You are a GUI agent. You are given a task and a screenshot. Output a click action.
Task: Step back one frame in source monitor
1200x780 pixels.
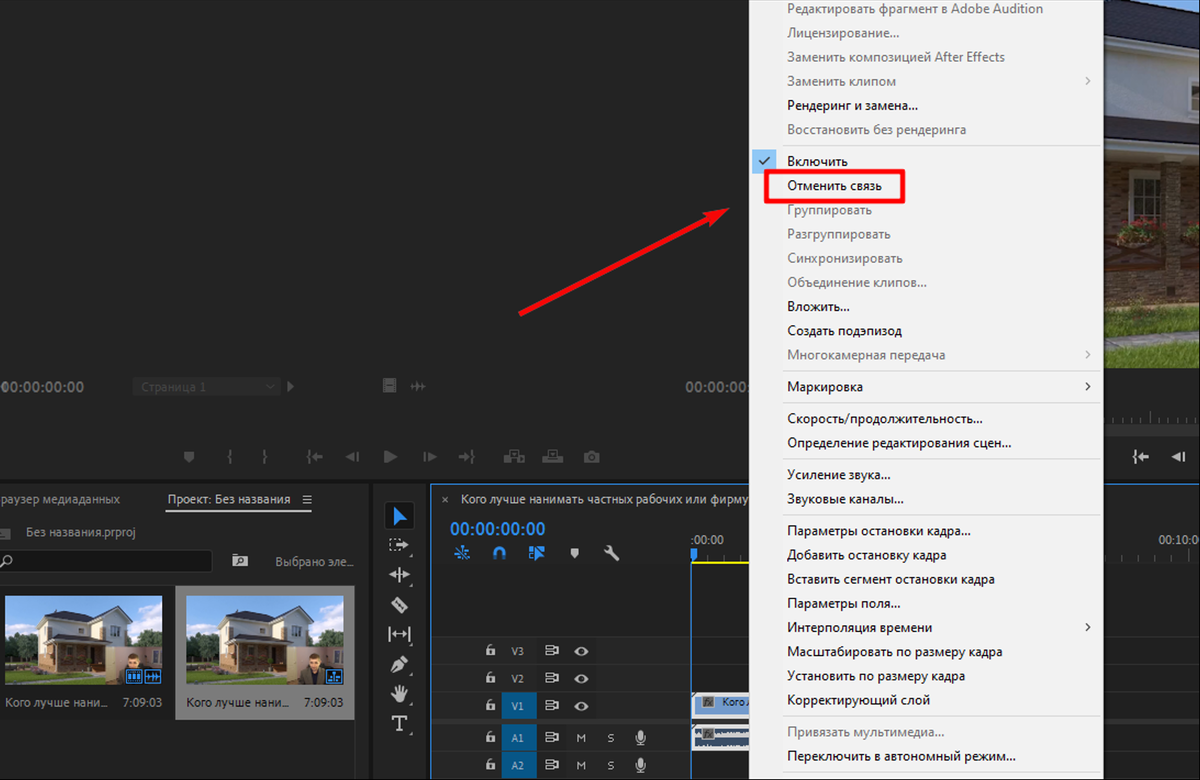(x=352, y=457)
